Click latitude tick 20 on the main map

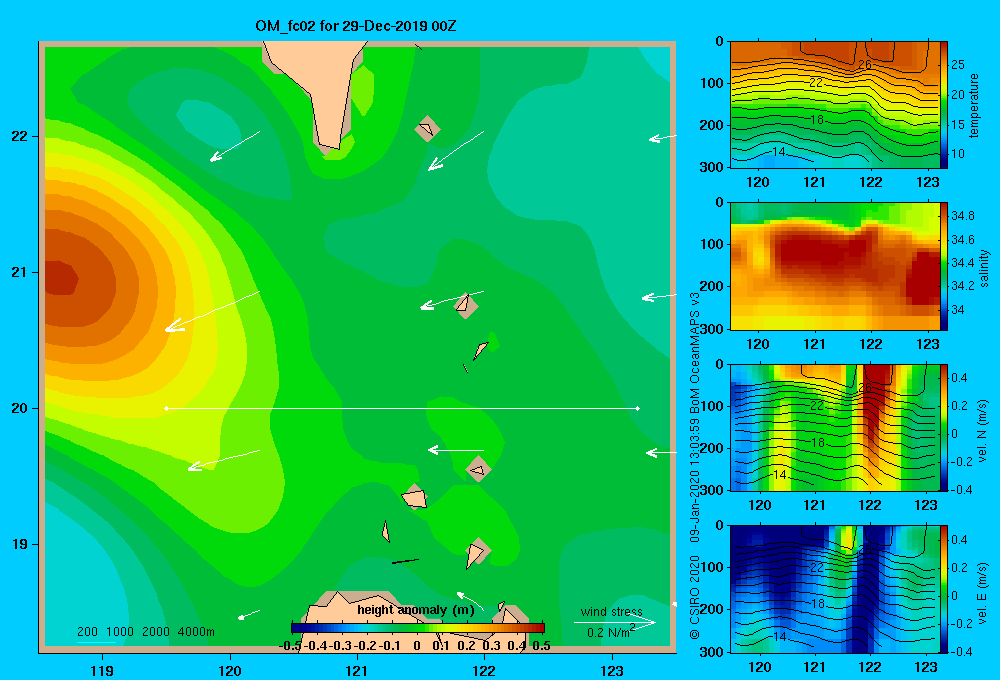pos(20,408)
